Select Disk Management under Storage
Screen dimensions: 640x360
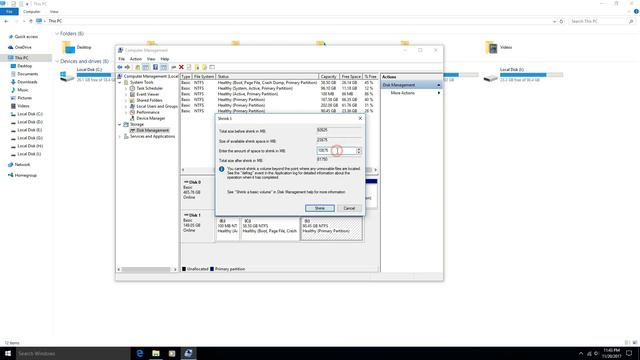152,130
